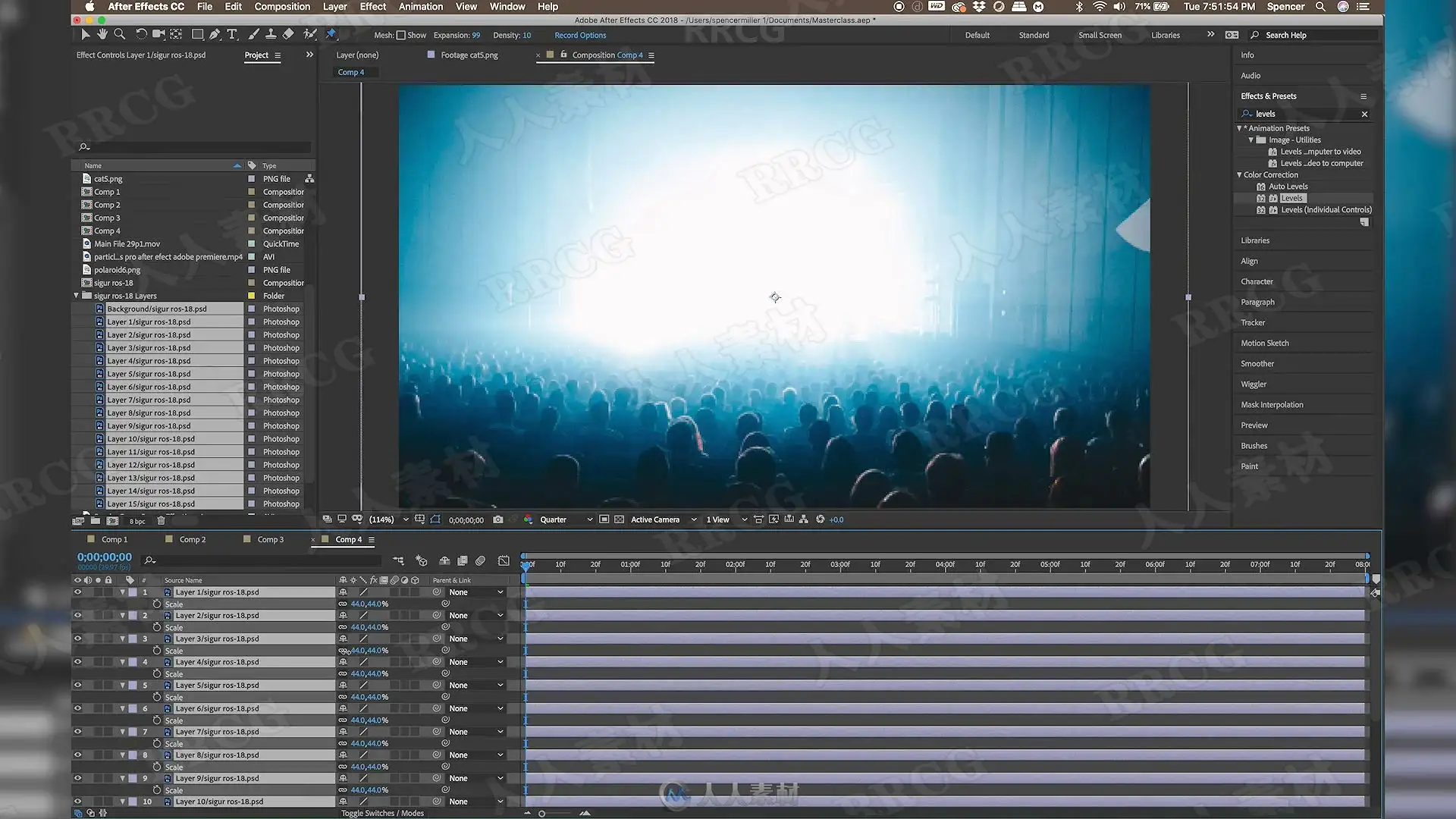1456x819 pixels.
Task: Toggle the Layer 1 Scale constrain proportions link
Action: pos(343,604)
